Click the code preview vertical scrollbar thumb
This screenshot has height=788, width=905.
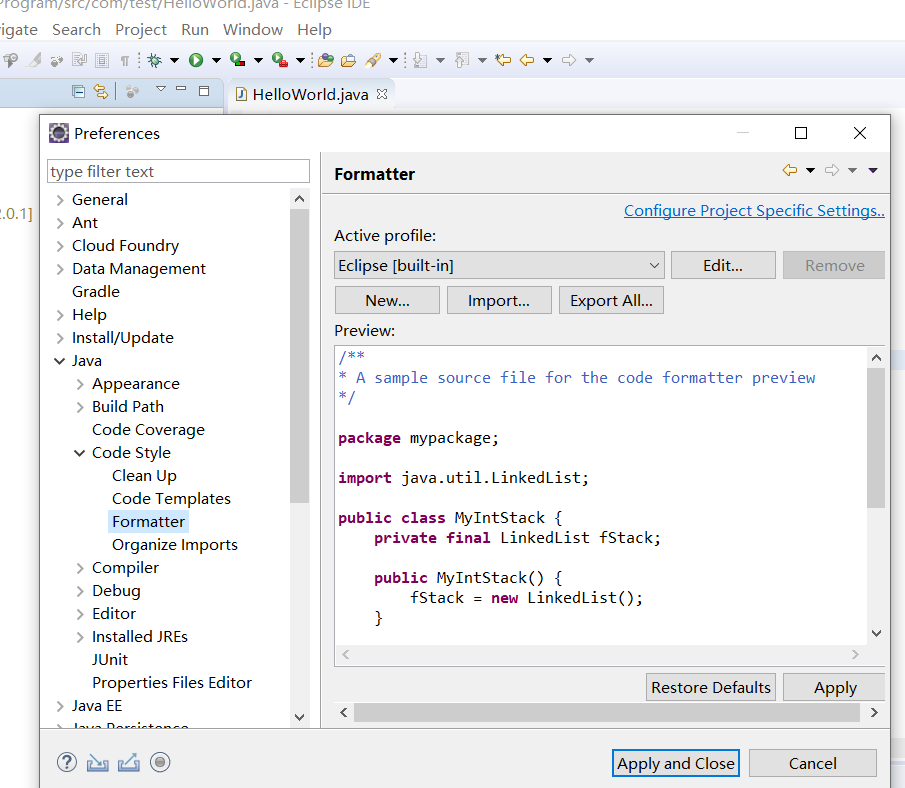(x=876, y=438)
